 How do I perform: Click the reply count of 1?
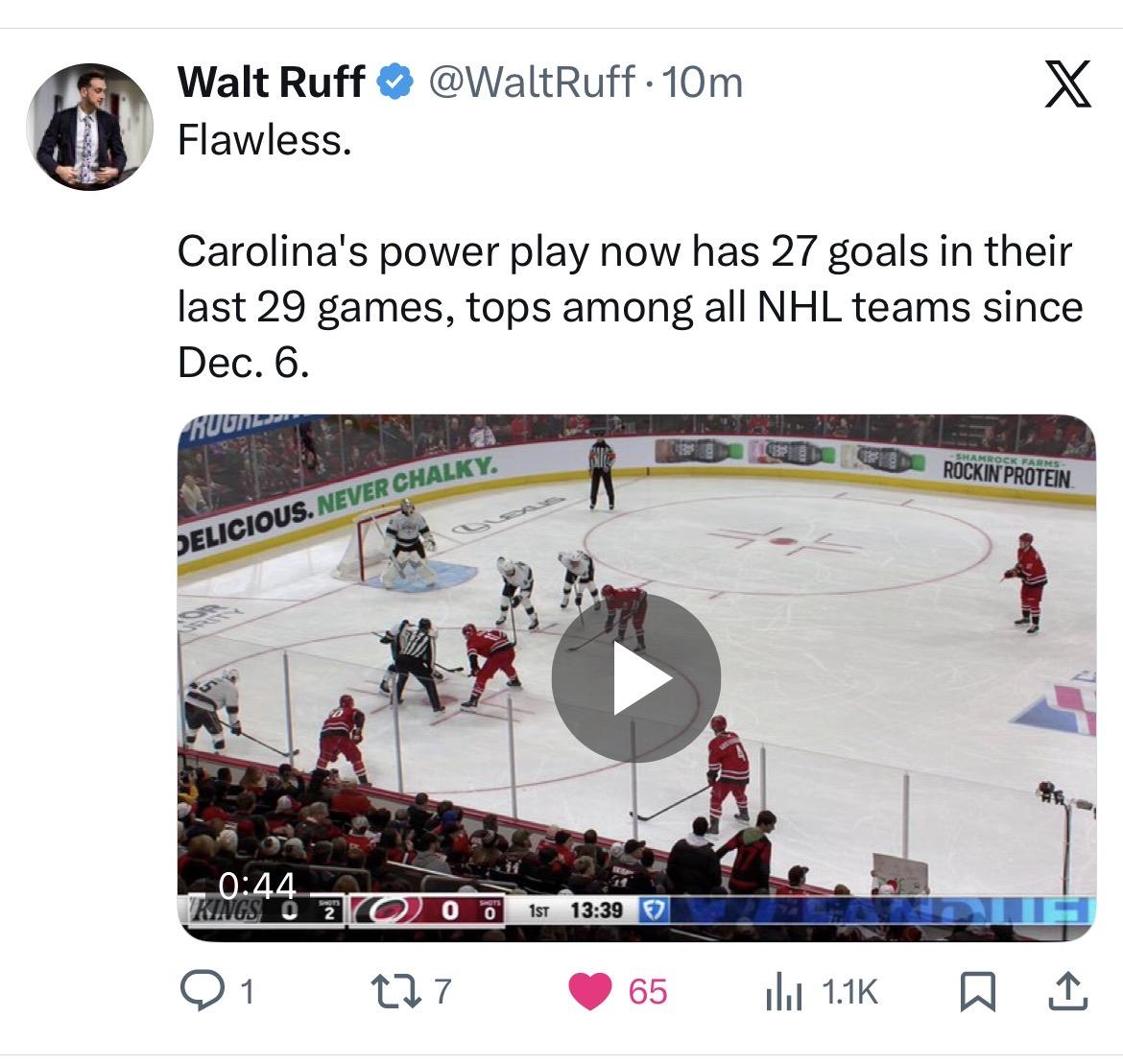pos(247,992)
